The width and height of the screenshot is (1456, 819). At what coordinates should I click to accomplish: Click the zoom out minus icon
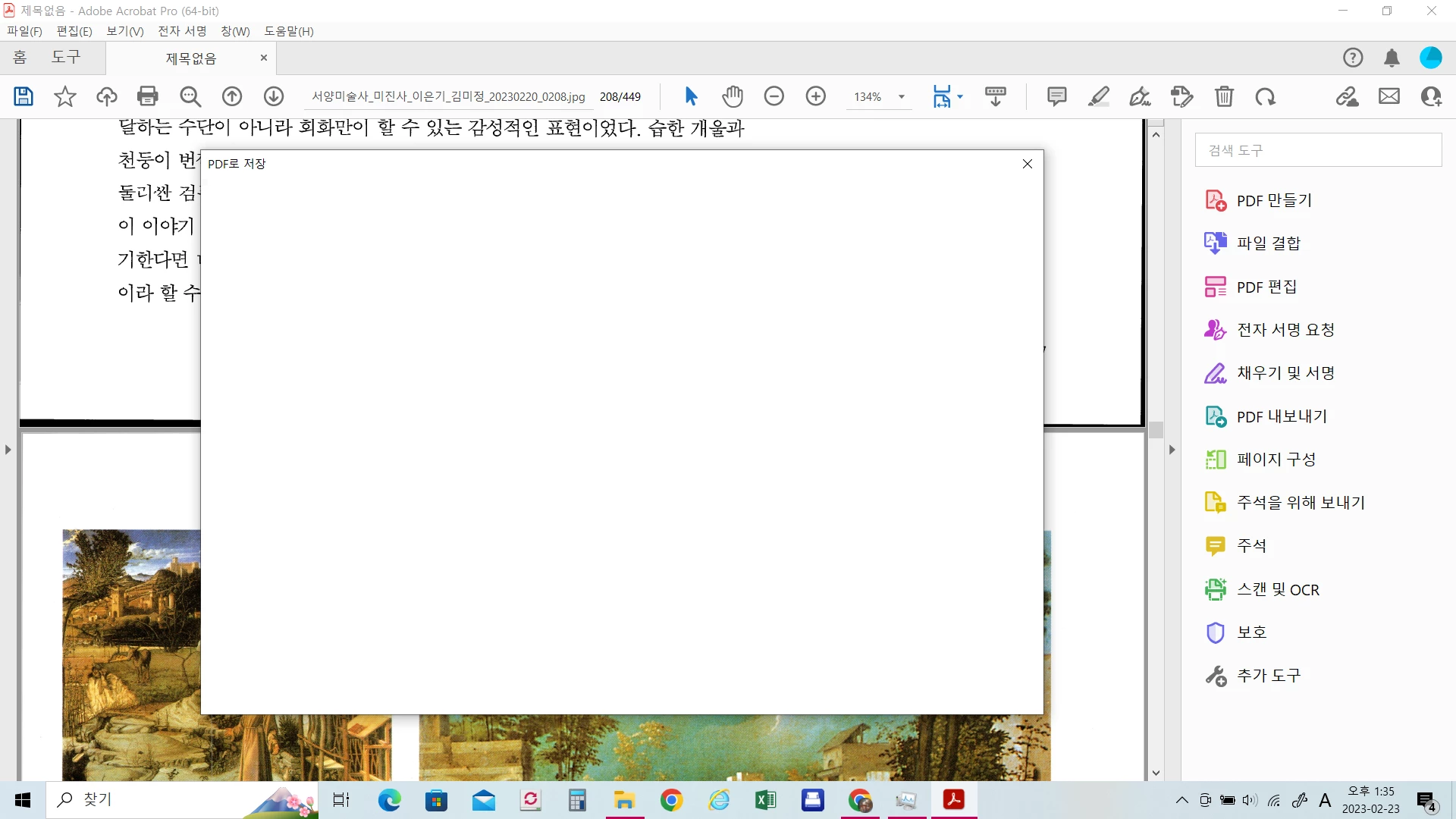pos(773,96)
